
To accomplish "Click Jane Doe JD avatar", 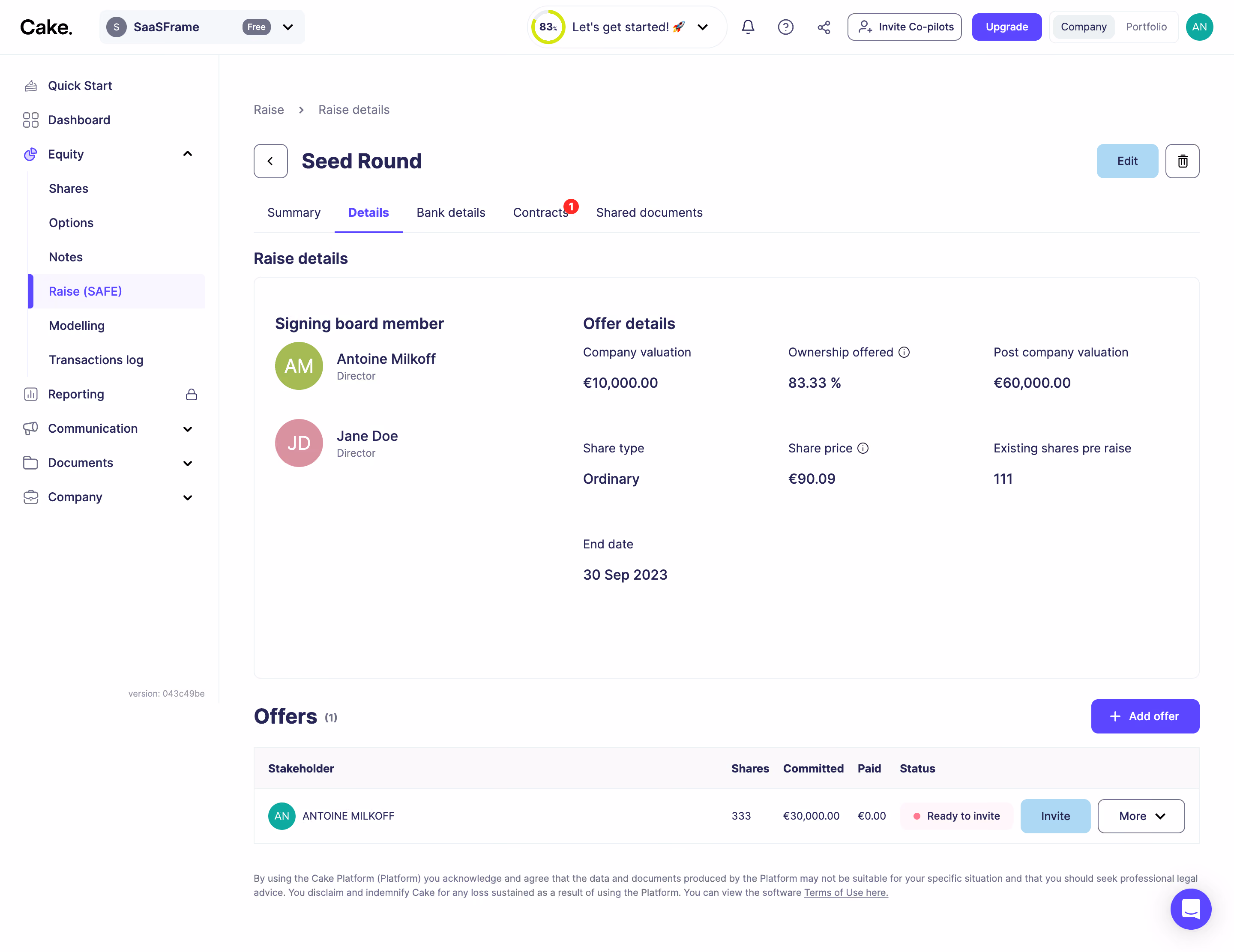I will (299, 443).
